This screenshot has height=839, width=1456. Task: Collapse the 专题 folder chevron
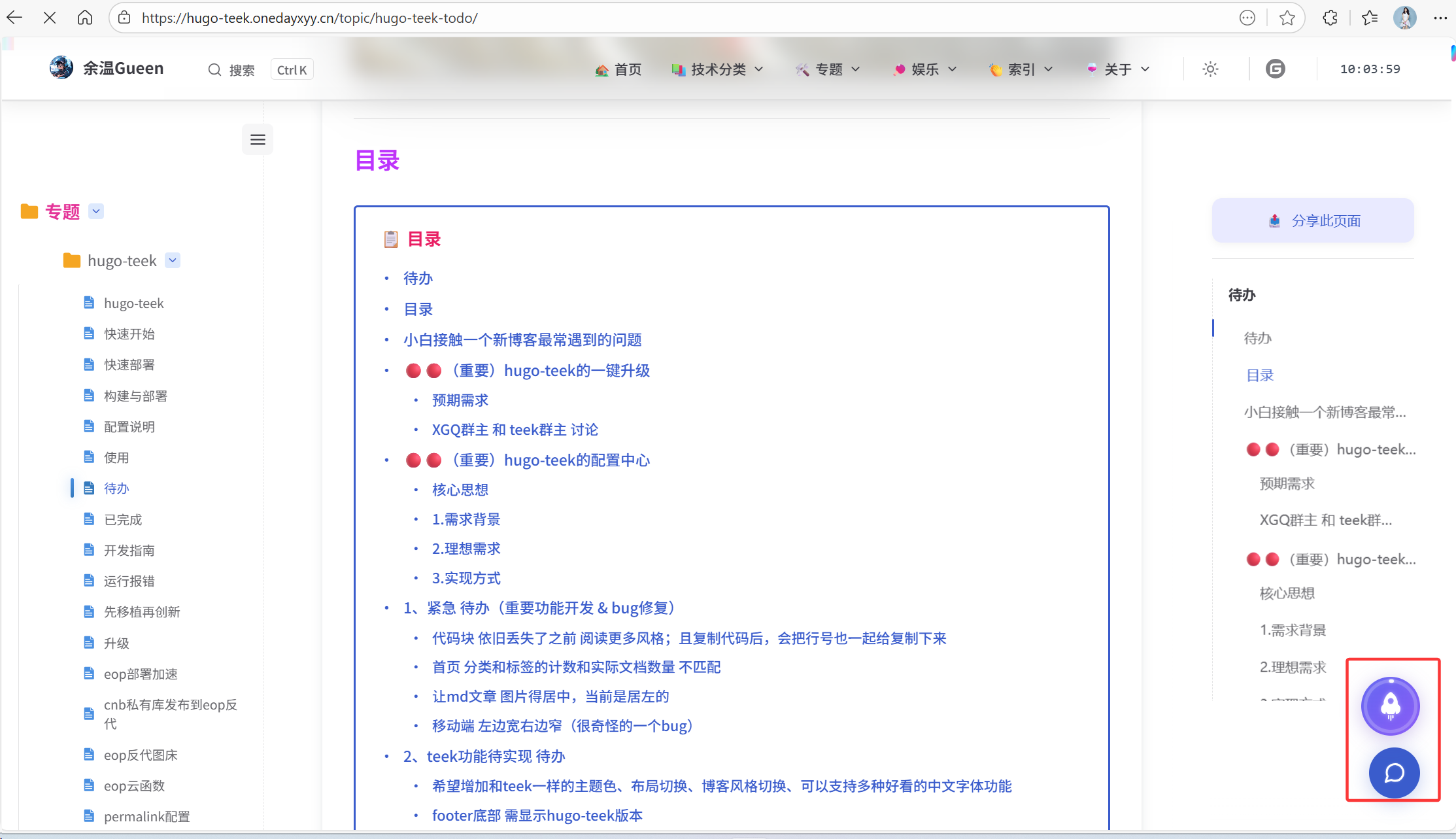tap(96, 211)
